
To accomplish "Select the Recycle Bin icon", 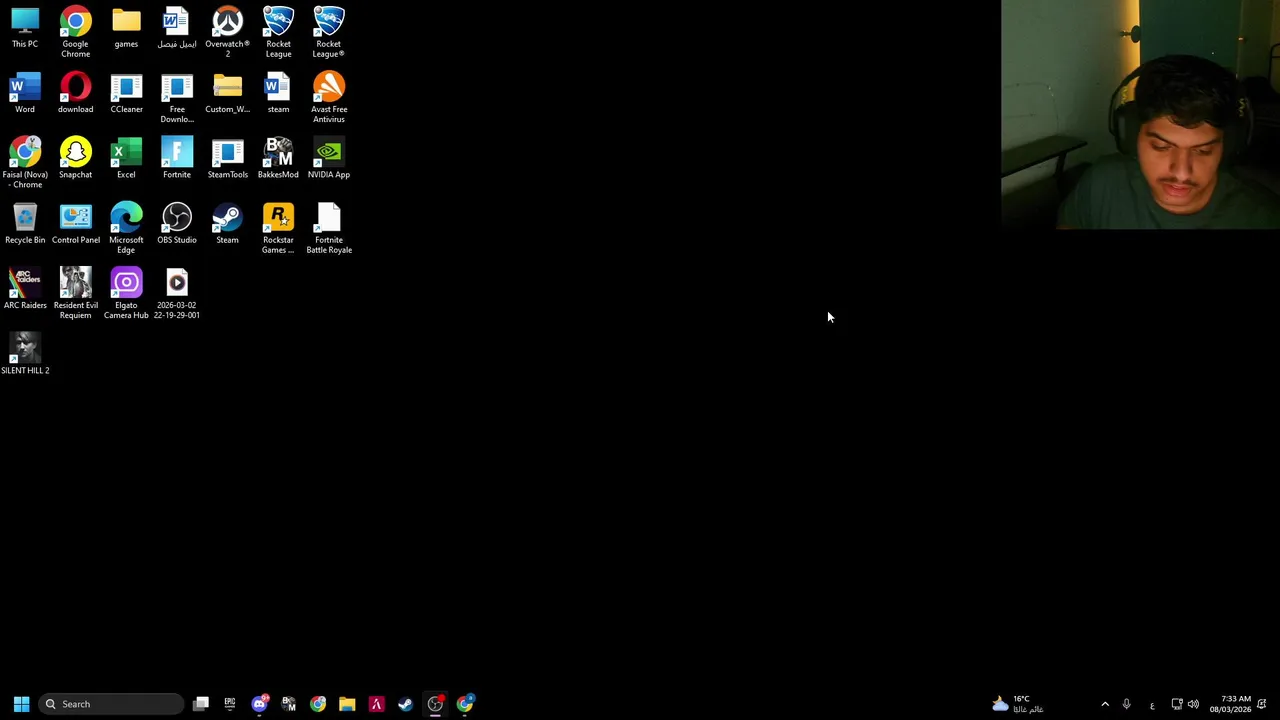I will click(x=25, y=223).
